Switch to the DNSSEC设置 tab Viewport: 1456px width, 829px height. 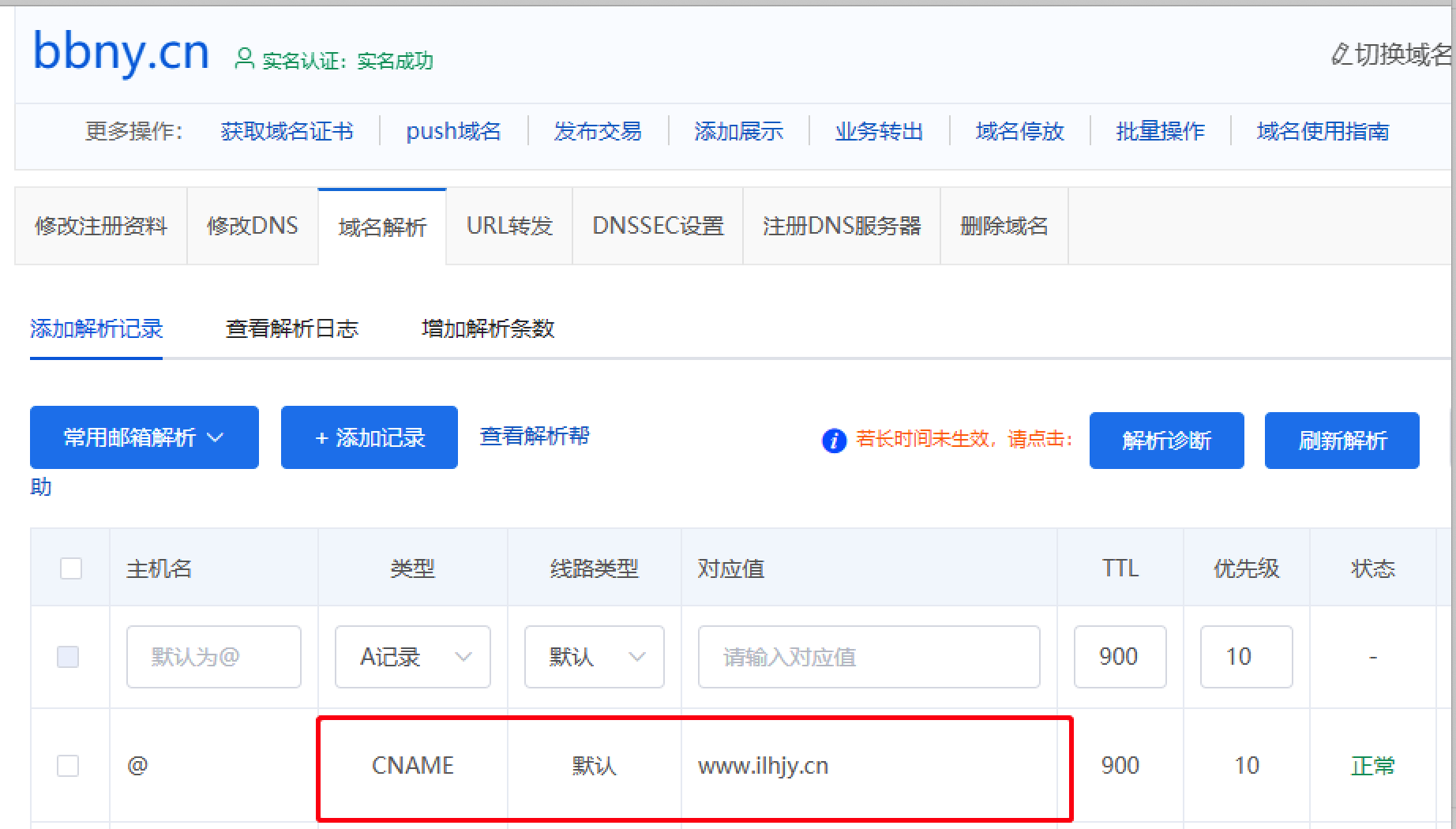point(658,226)
